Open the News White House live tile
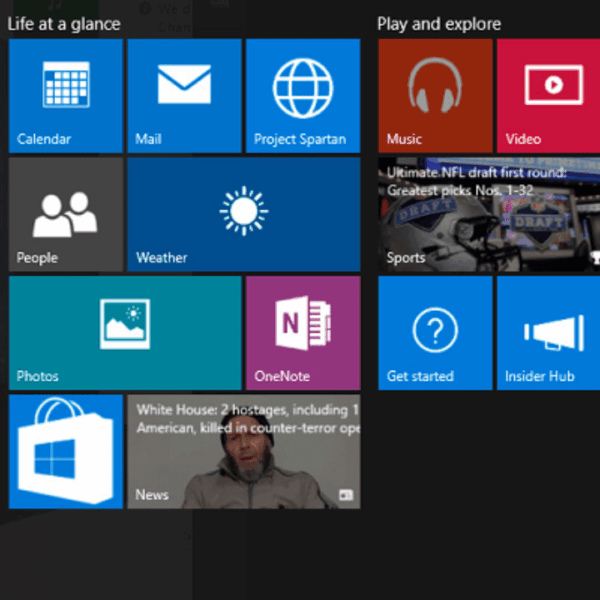The image size is (600, 600). coord(244,452)
